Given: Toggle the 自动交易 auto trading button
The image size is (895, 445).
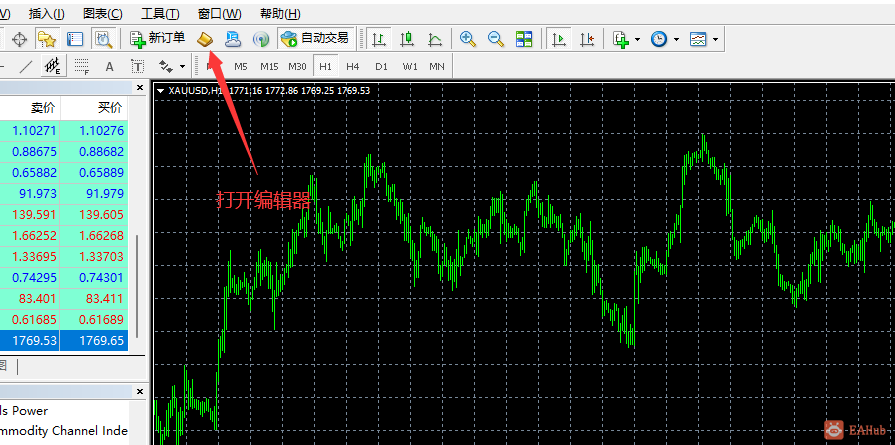Looking at the screenshot, I should coord(316,39).
